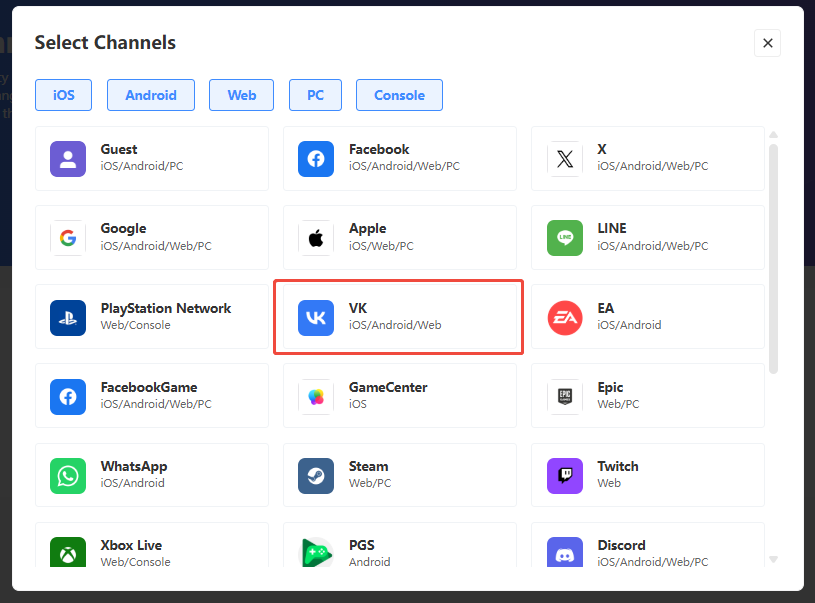
Task: Toggle the iOS platform filter
Action: (x=63, y=95)
